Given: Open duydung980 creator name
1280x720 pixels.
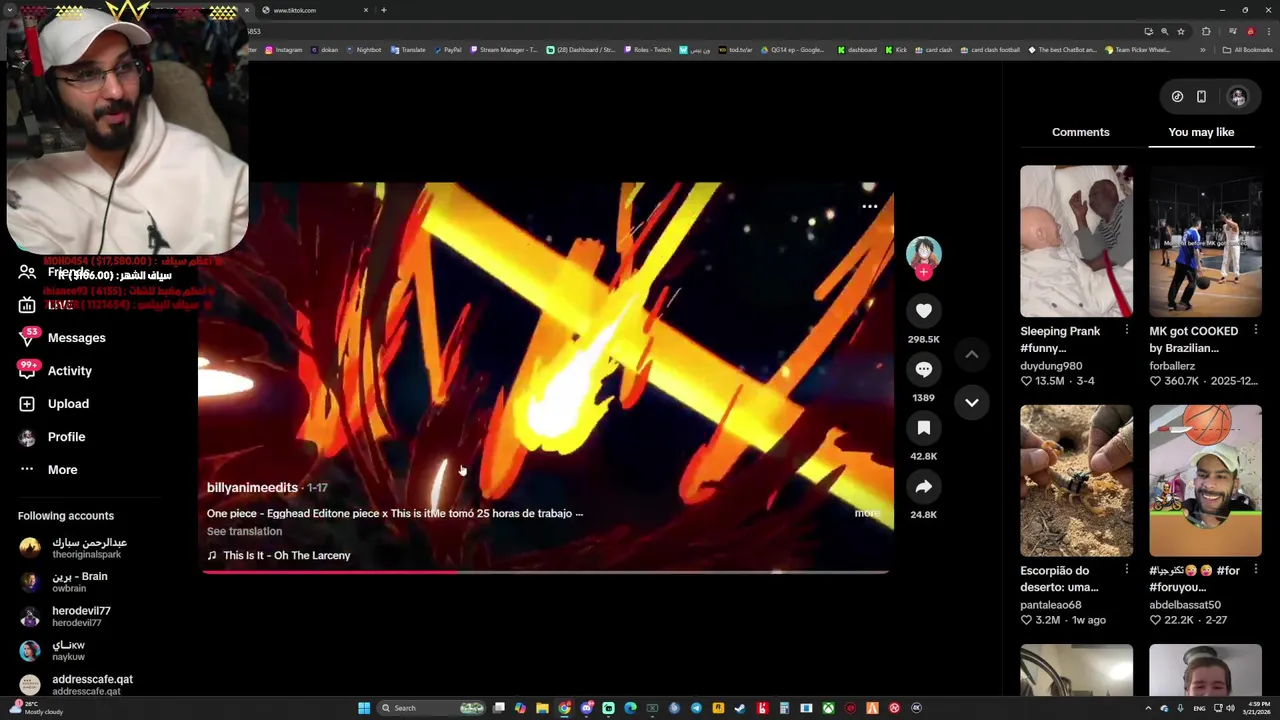Looking at the screenshot, I should pyautogui.click(x=1051, y=366).
